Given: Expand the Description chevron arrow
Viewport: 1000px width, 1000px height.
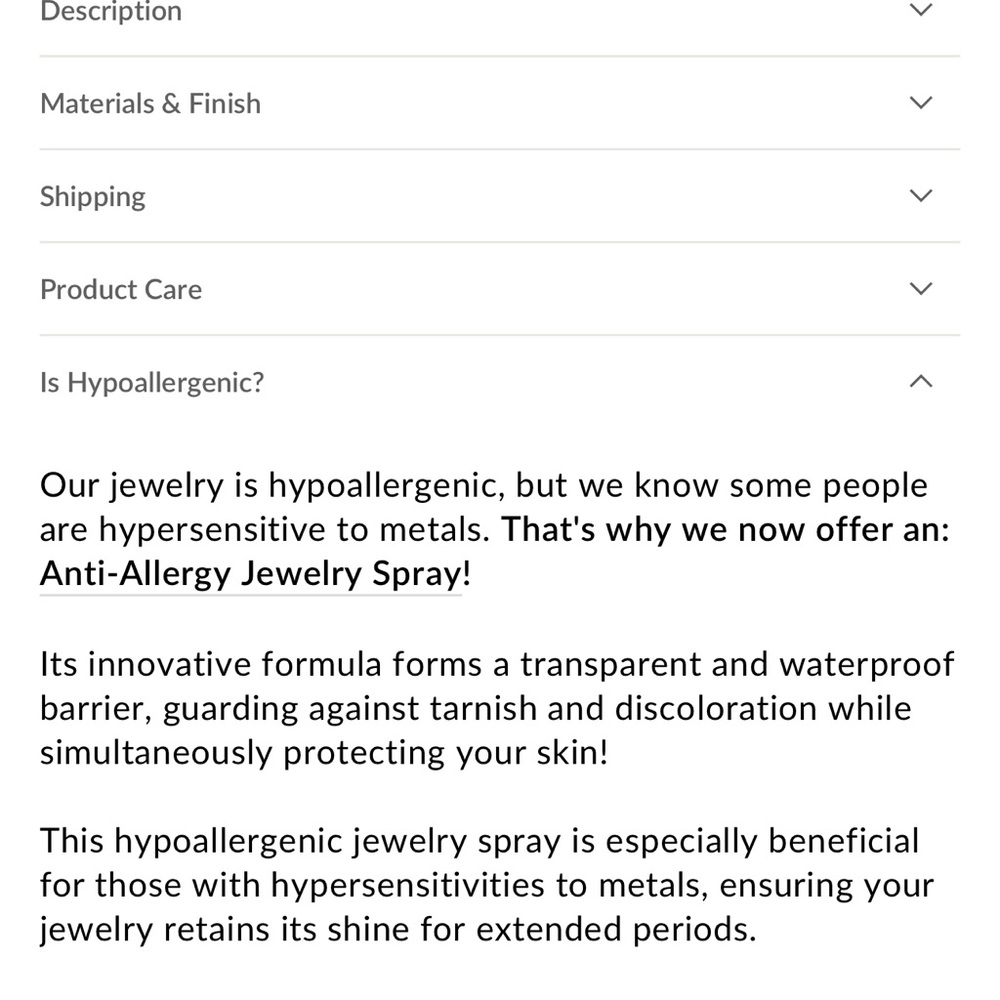Looking at the screenshot, I should click(x=920, y=10).
